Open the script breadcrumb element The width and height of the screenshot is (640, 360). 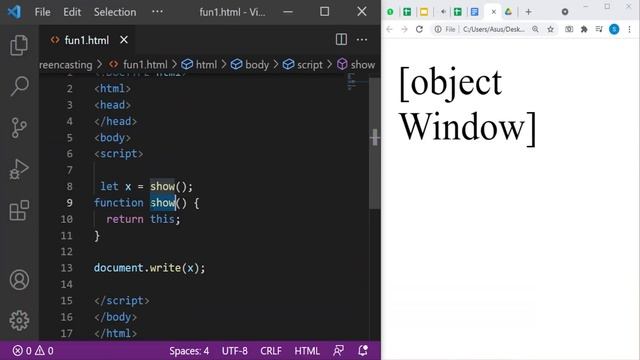tap(309, 64)
